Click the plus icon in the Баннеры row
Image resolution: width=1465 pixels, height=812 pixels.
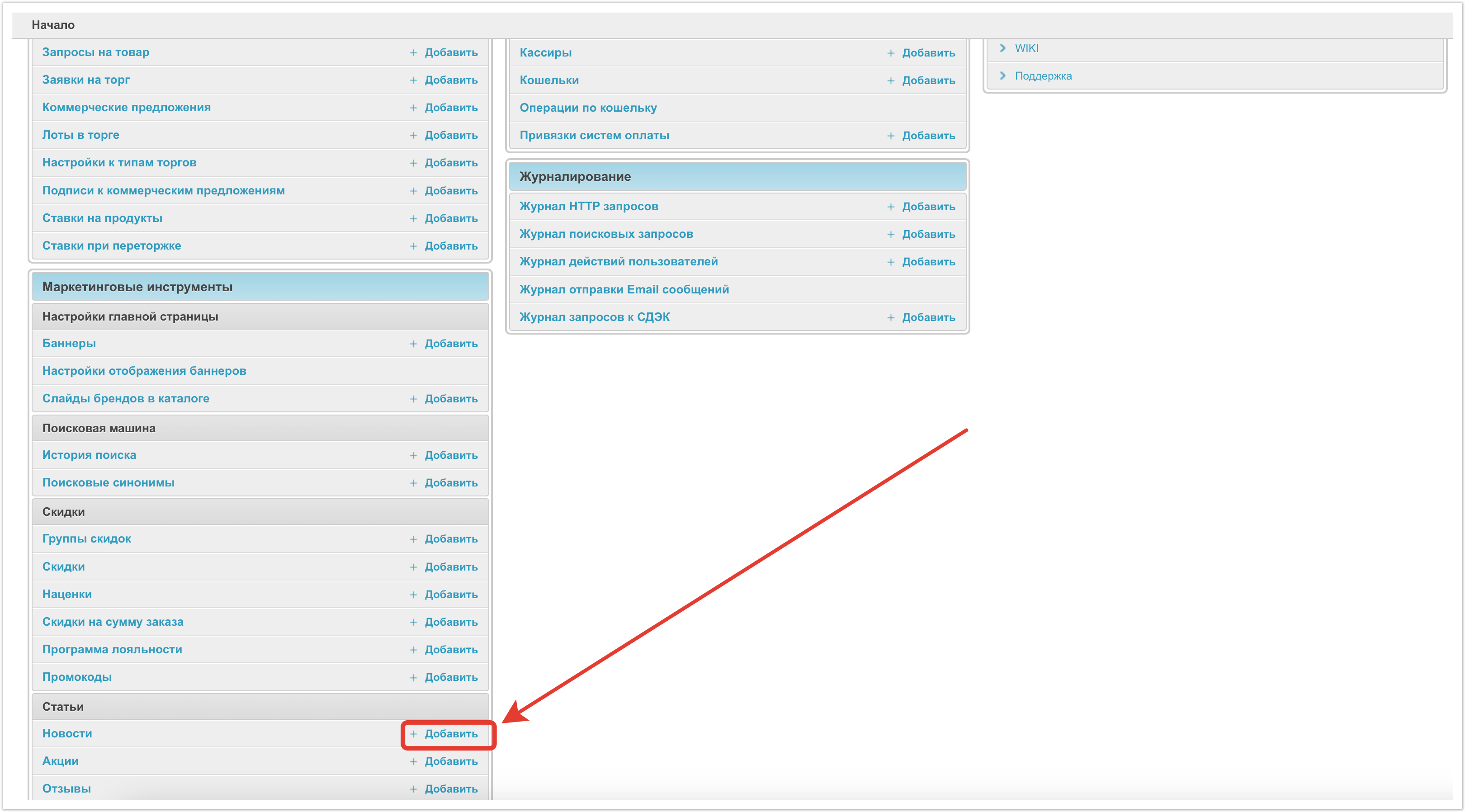pos(413,344)
